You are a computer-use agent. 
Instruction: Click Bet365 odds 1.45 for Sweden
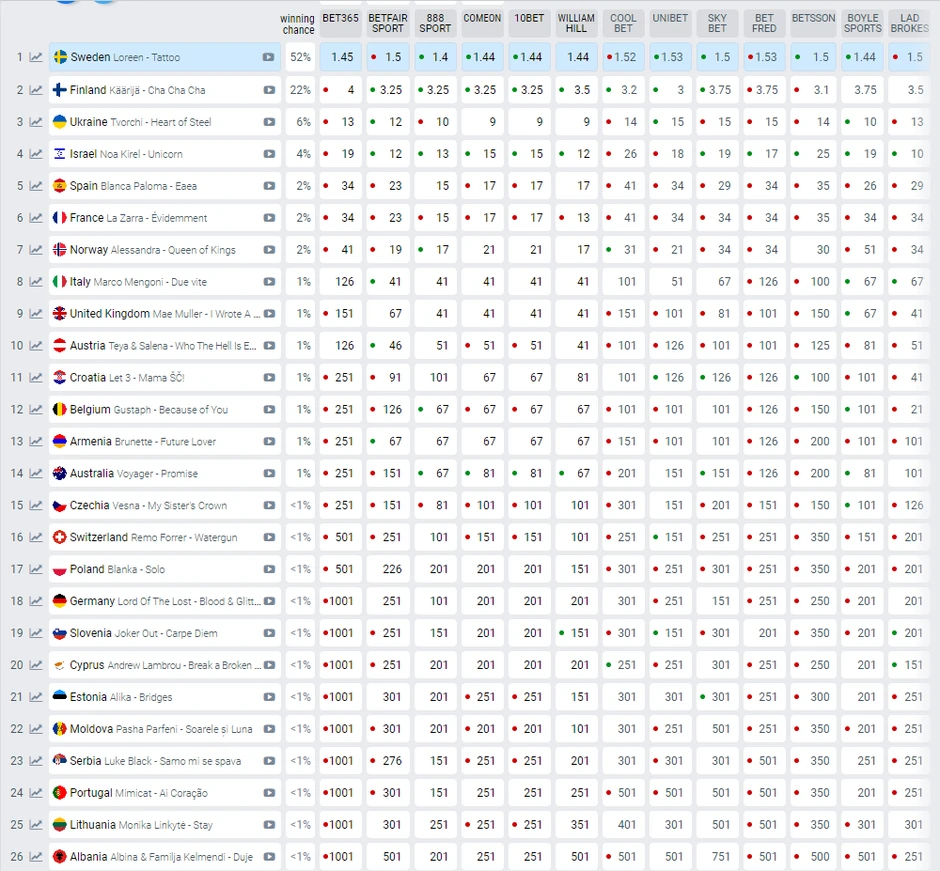click(341, 58)
